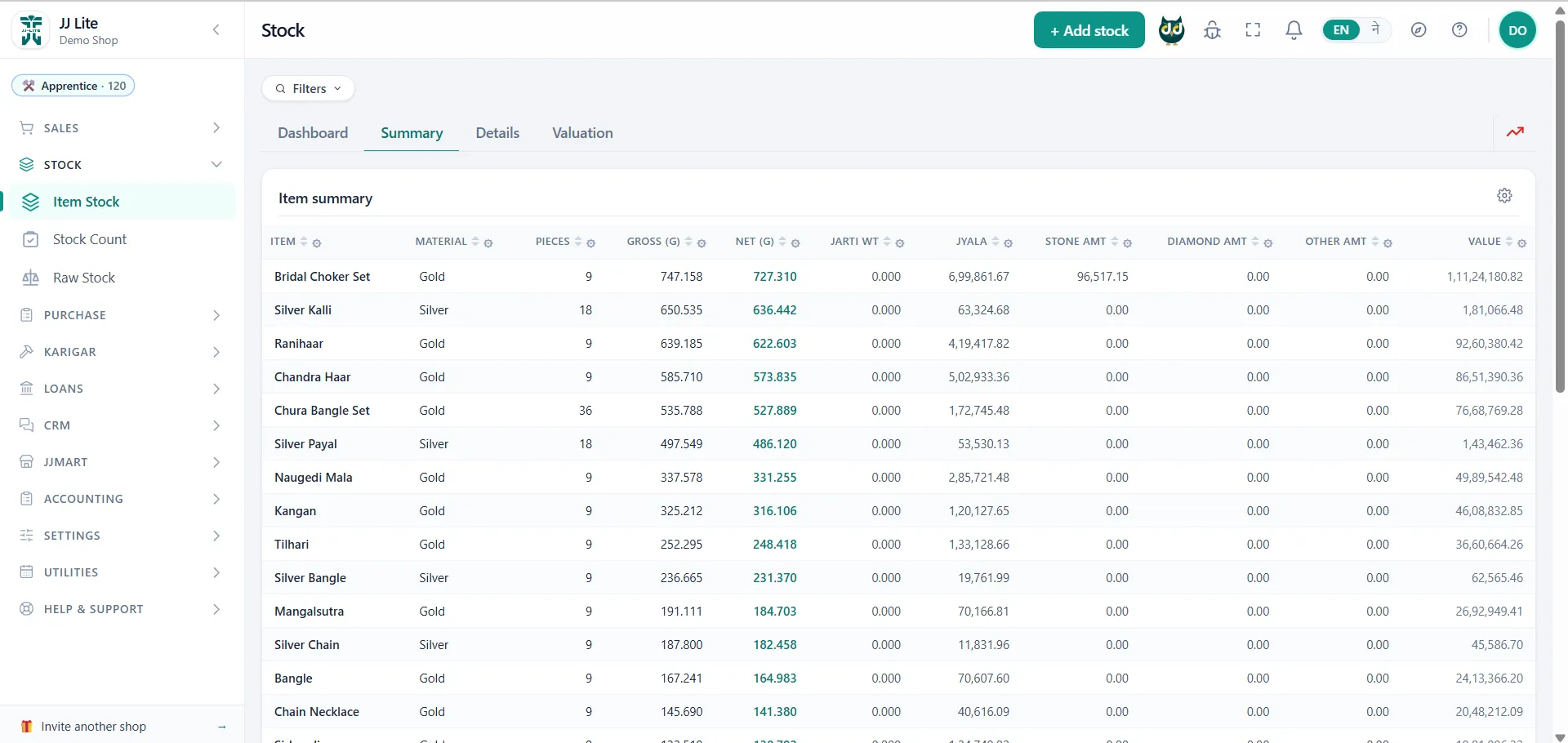This screenshot has height=743, width=1568.
Task: Switch language with the EN toggle
Action: 1341,30
